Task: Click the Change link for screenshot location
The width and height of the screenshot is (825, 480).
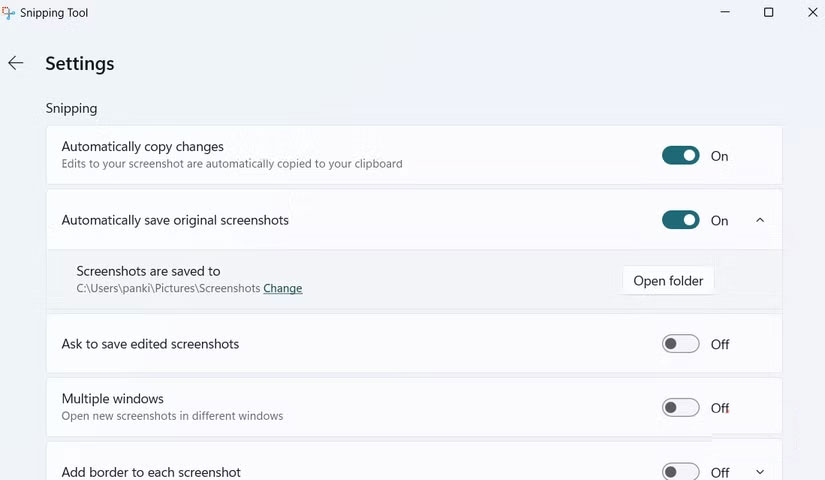Action: click(x=283, y=288)
